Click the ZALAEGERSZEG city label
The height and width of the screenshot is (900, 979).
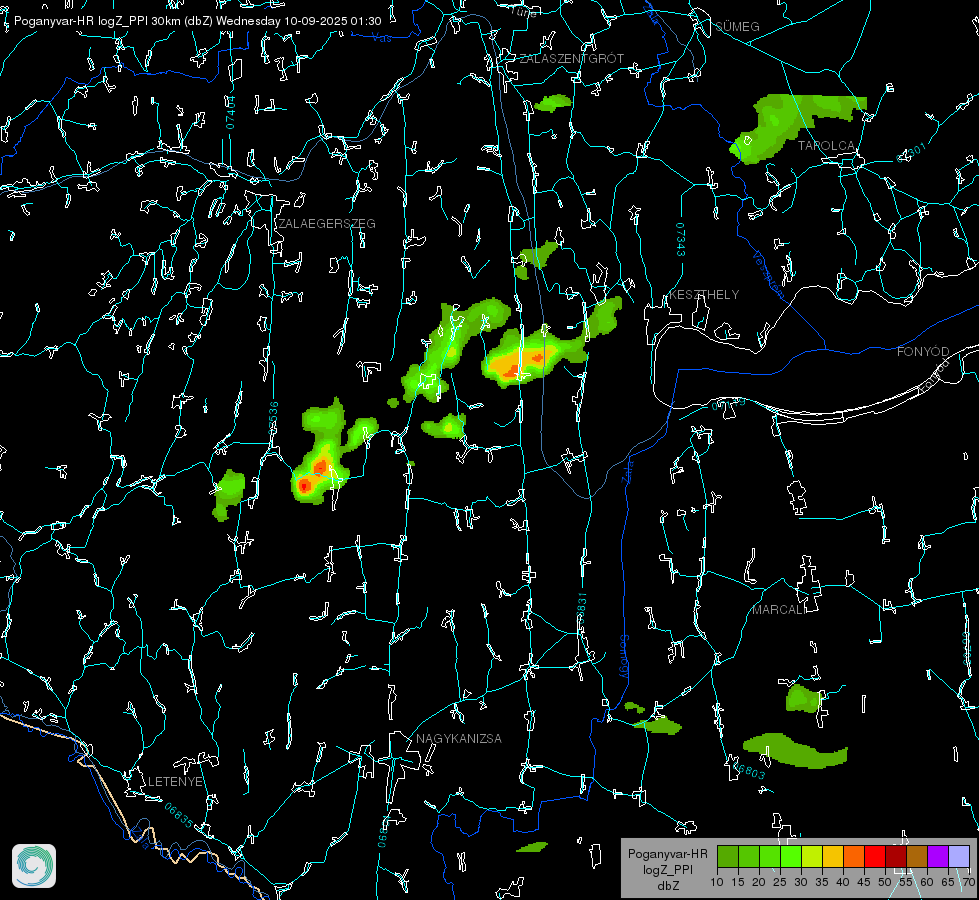coord(327,224)
